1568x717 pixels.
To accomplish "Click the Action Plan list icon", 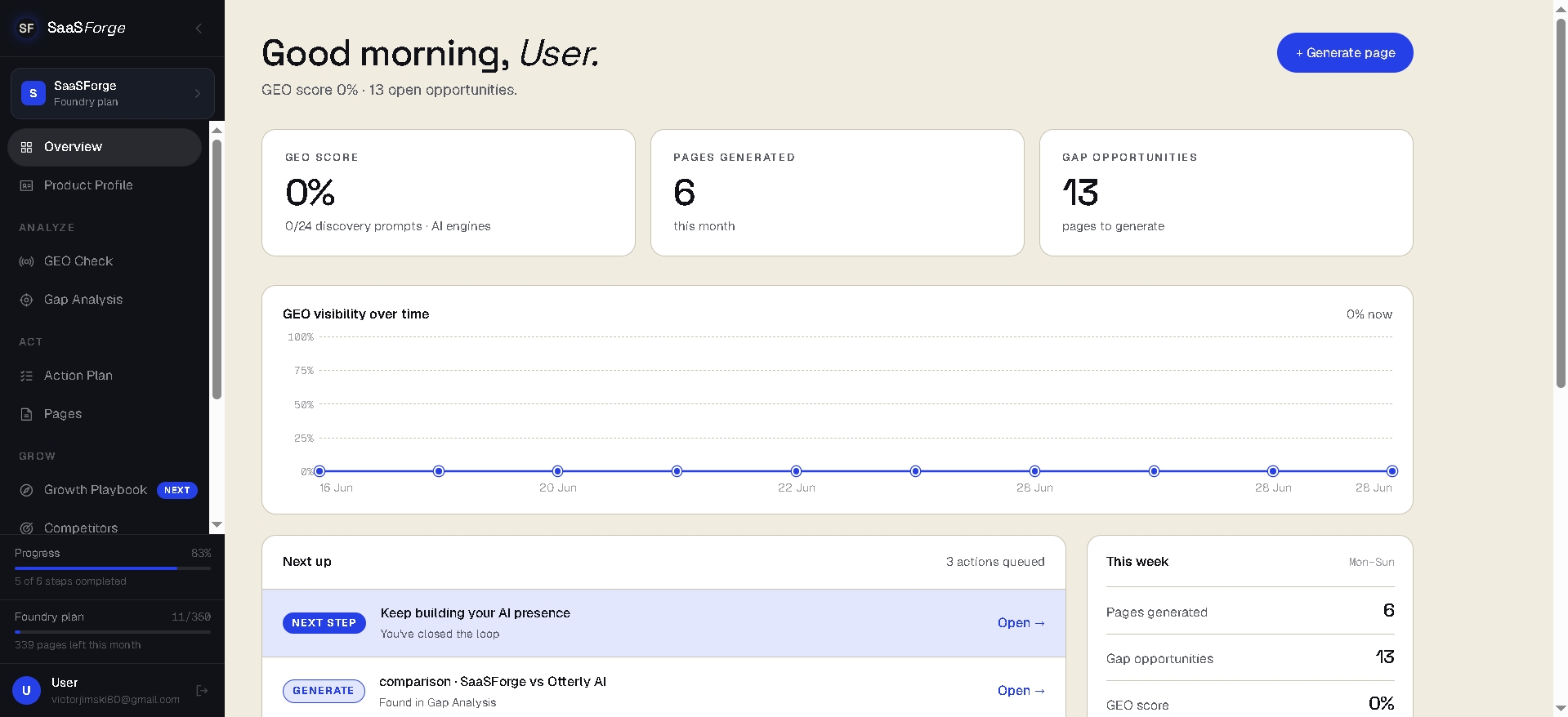I will [x=26, y=376].
